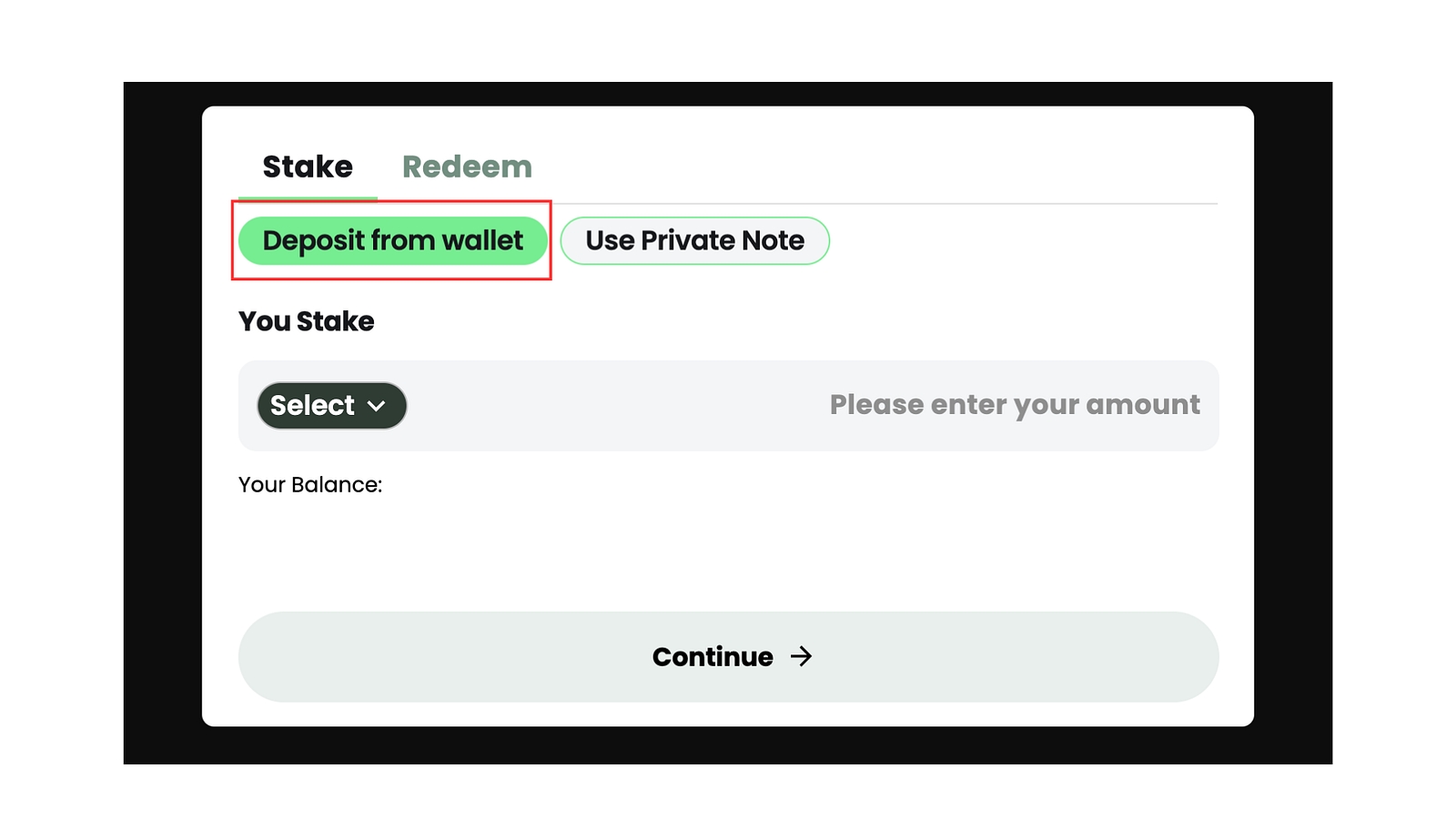The height and width of the screenshot is (819, 1456).
Task: Click the gray divider line right of Redeem
Action: click(910, 204)
